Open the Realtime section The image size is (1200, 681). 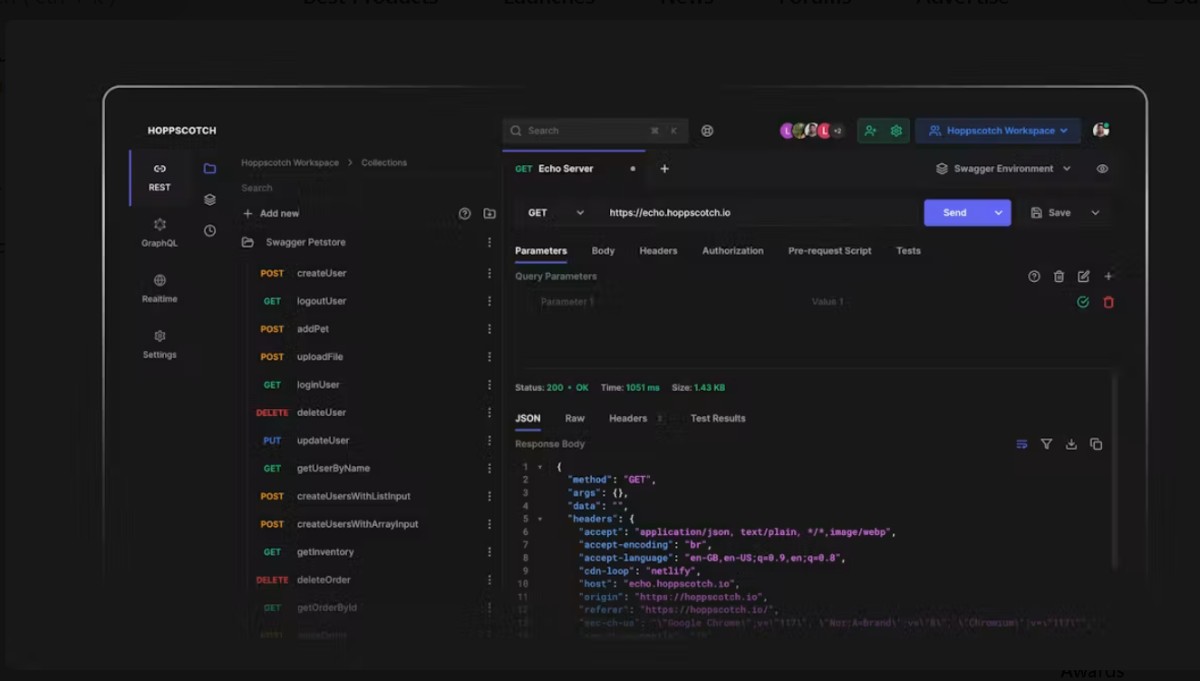(160, 289)
